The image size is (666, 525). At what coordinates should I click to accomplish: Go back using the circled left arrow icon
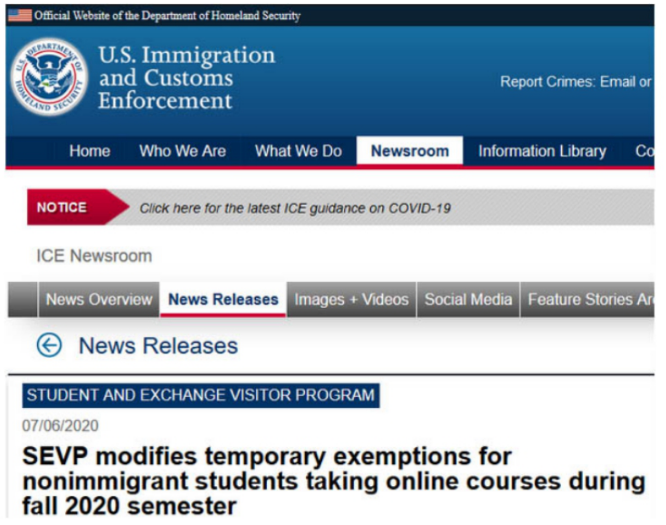tap(49, 345)
